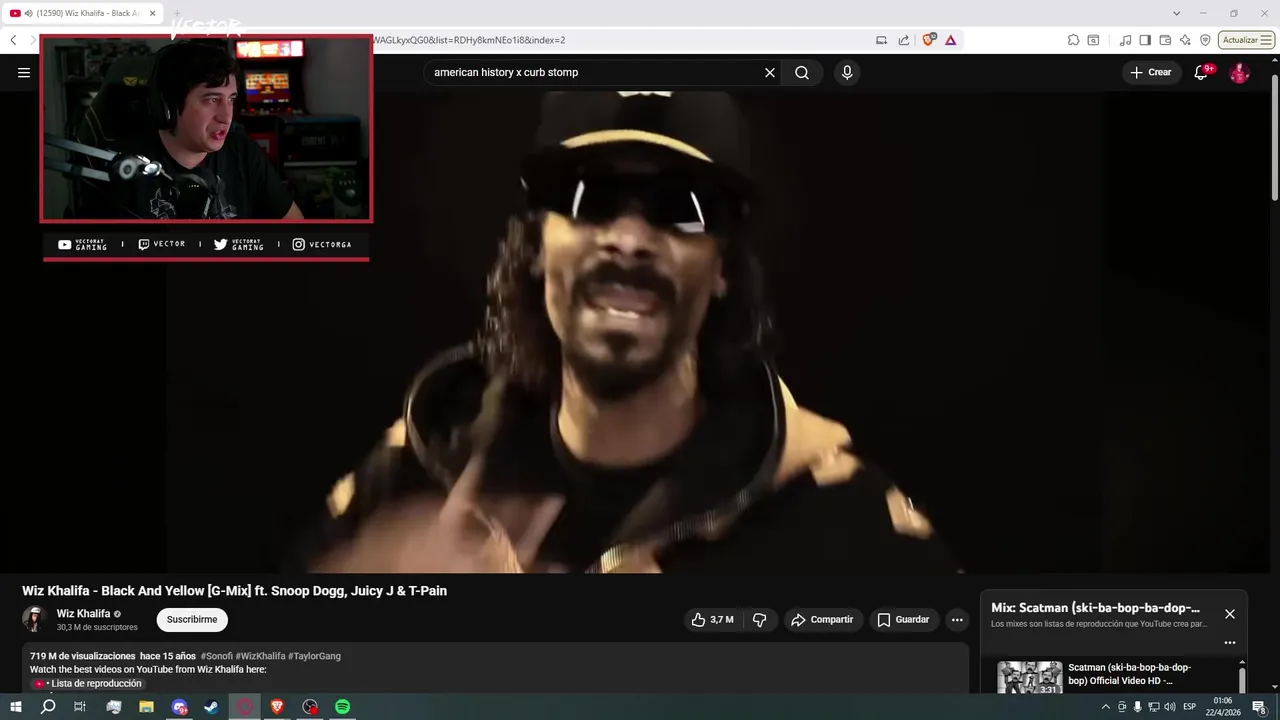The width and height of the screenshot is (1280, 720).
Task: Switch to Brave browser in taskbar
Action: point(277,707)
